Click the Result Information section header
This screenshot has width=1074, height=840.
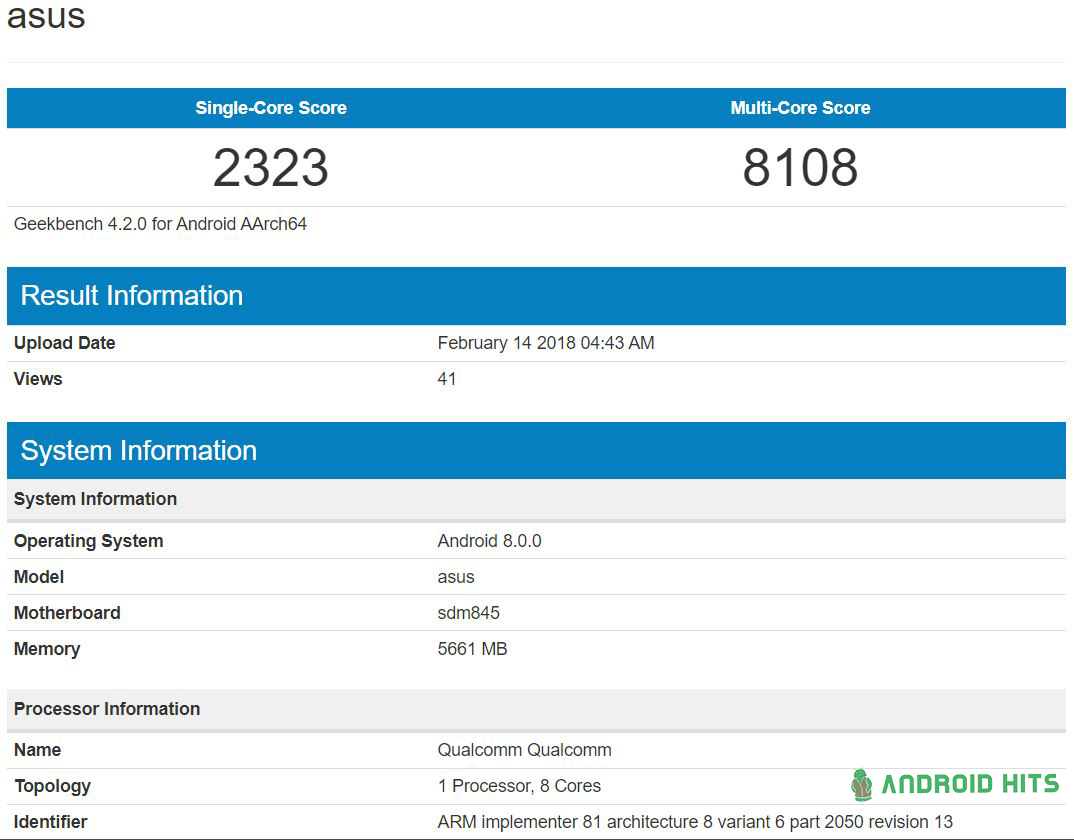(x=536, y=296)
